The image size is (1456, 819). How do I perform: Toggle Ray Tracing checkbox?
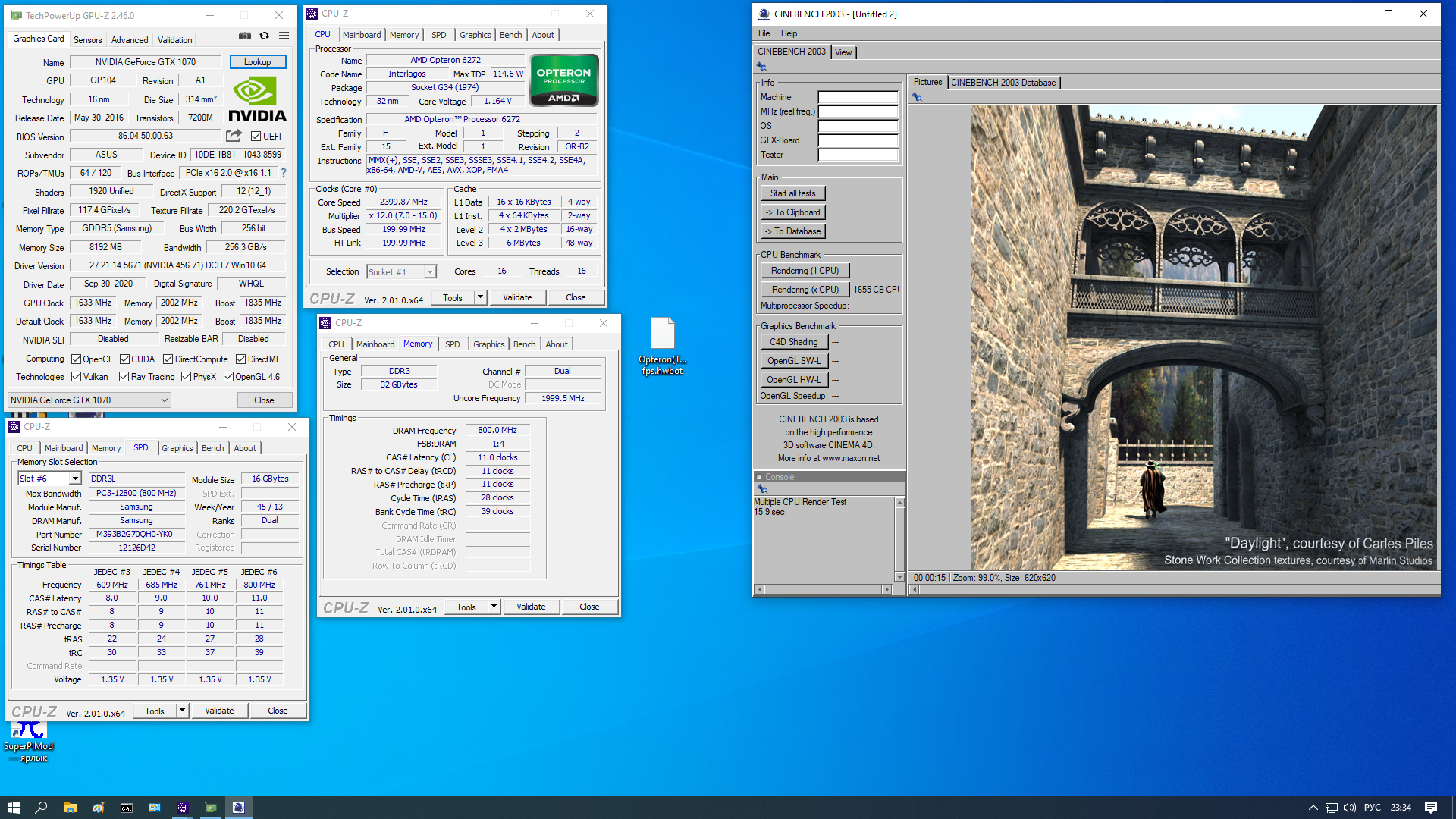point(124,377)
